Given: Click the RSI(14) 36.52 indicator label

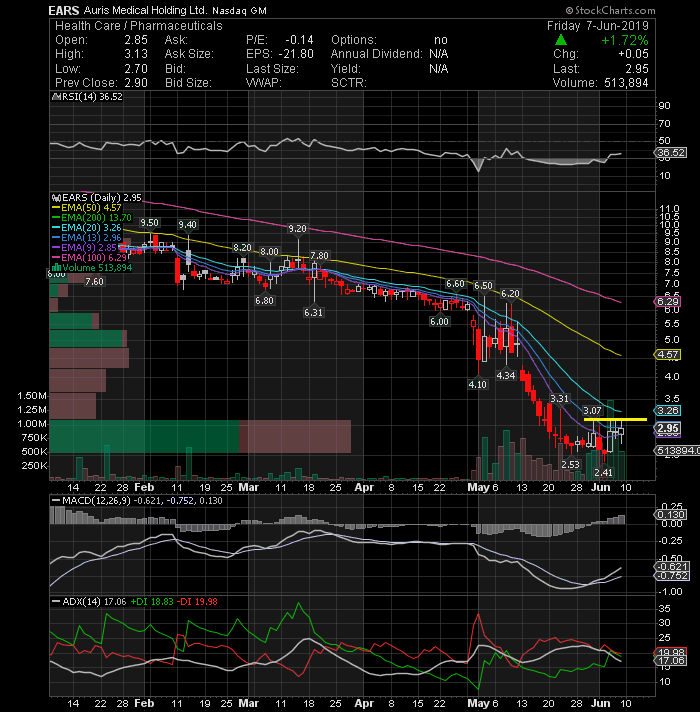Looking at the screenshot, I should 92,97.
